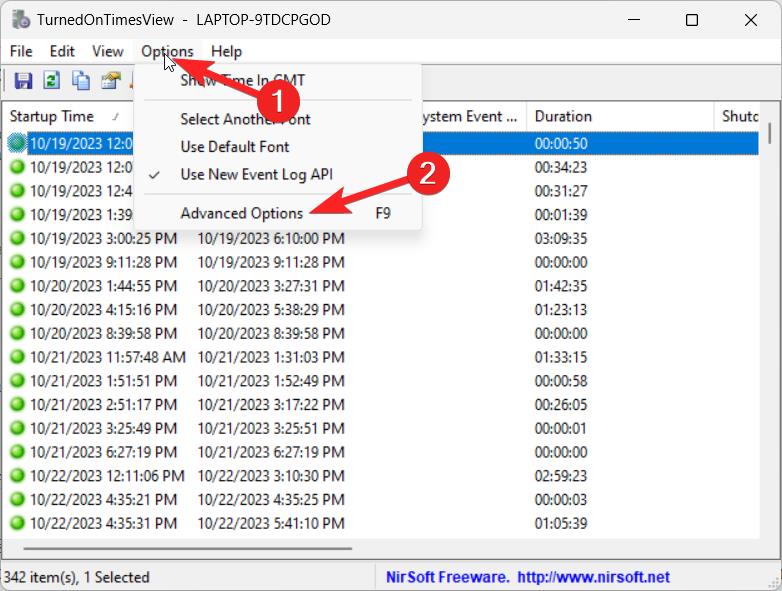Select startup time 10/21/2023 11:57:48 AM
782x591 pixels.
click(108, 357)
